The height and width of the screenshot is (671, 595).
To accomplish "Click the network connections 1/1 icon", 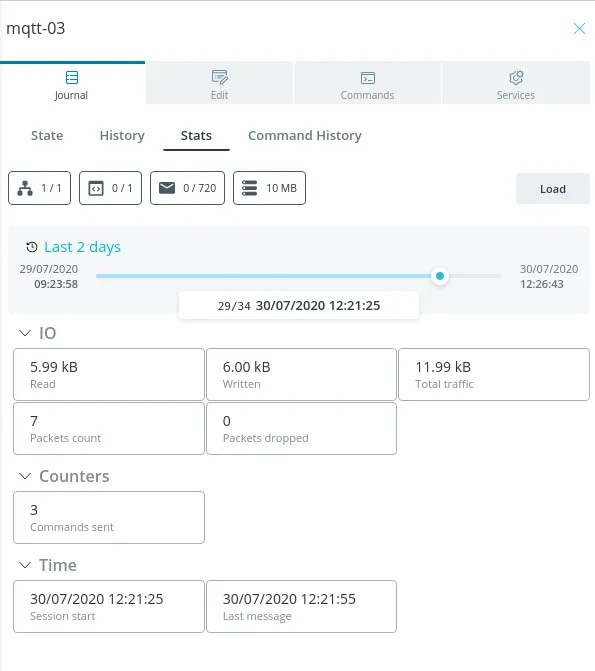I will pos(25,188).
